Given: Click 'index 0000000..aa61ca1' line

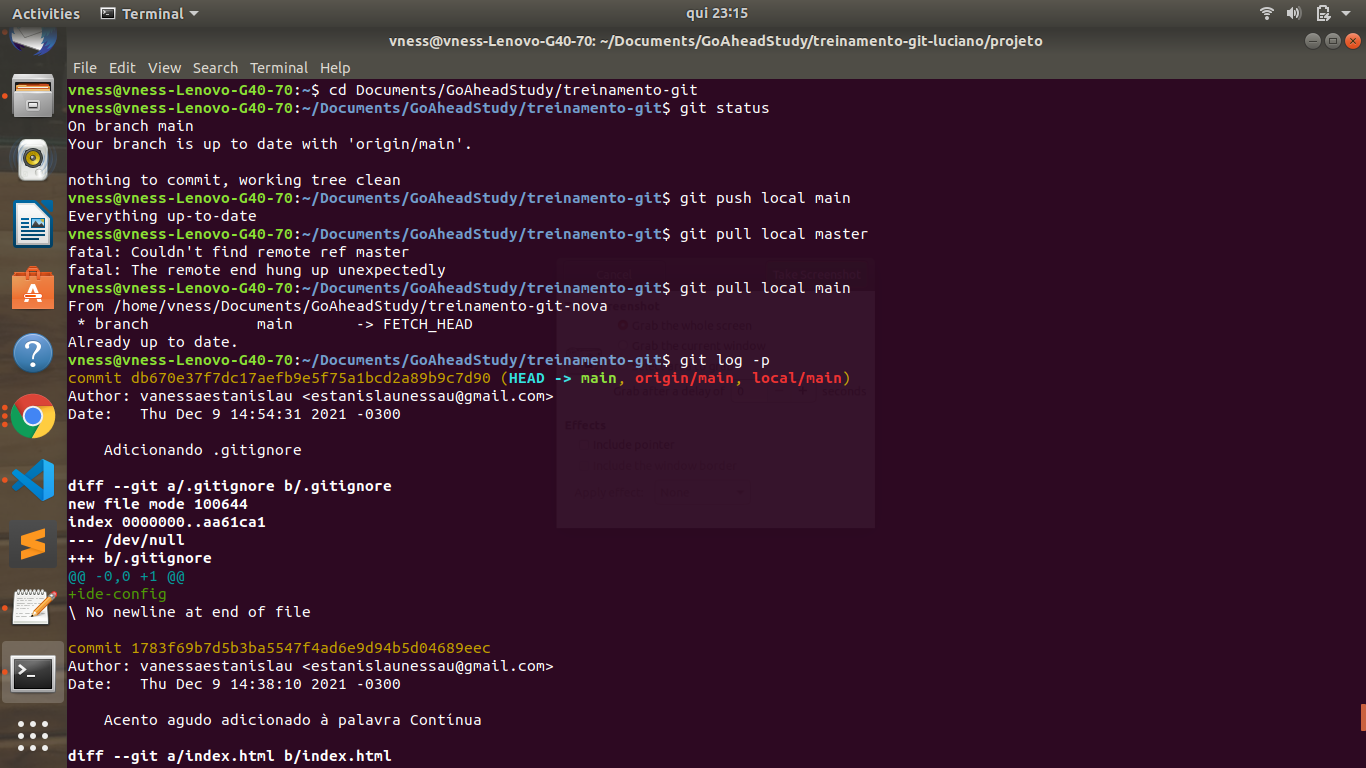Looking at the screenshot, I should tap(167, 522).
